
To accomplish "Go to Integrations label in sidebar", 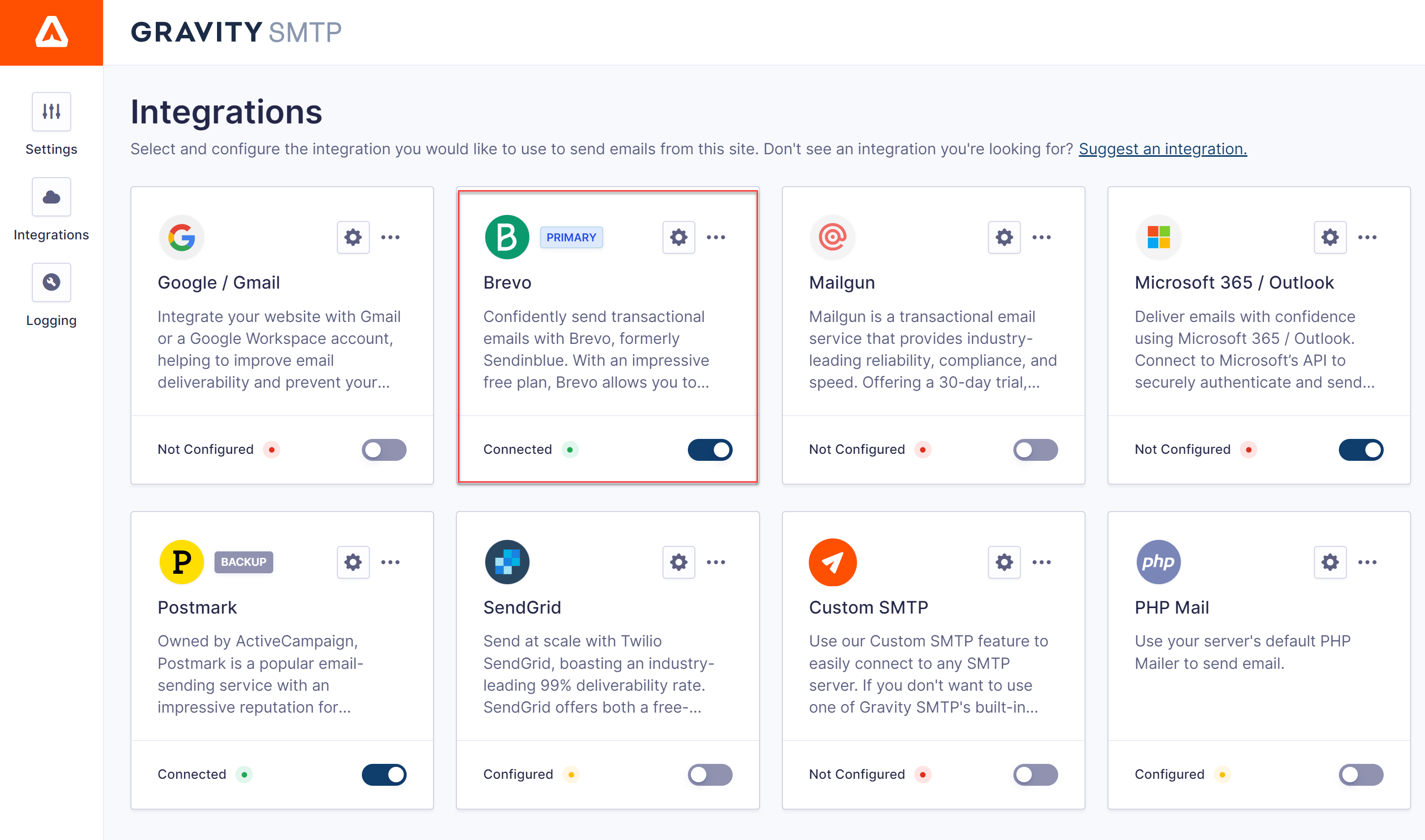I will point(52,235).
